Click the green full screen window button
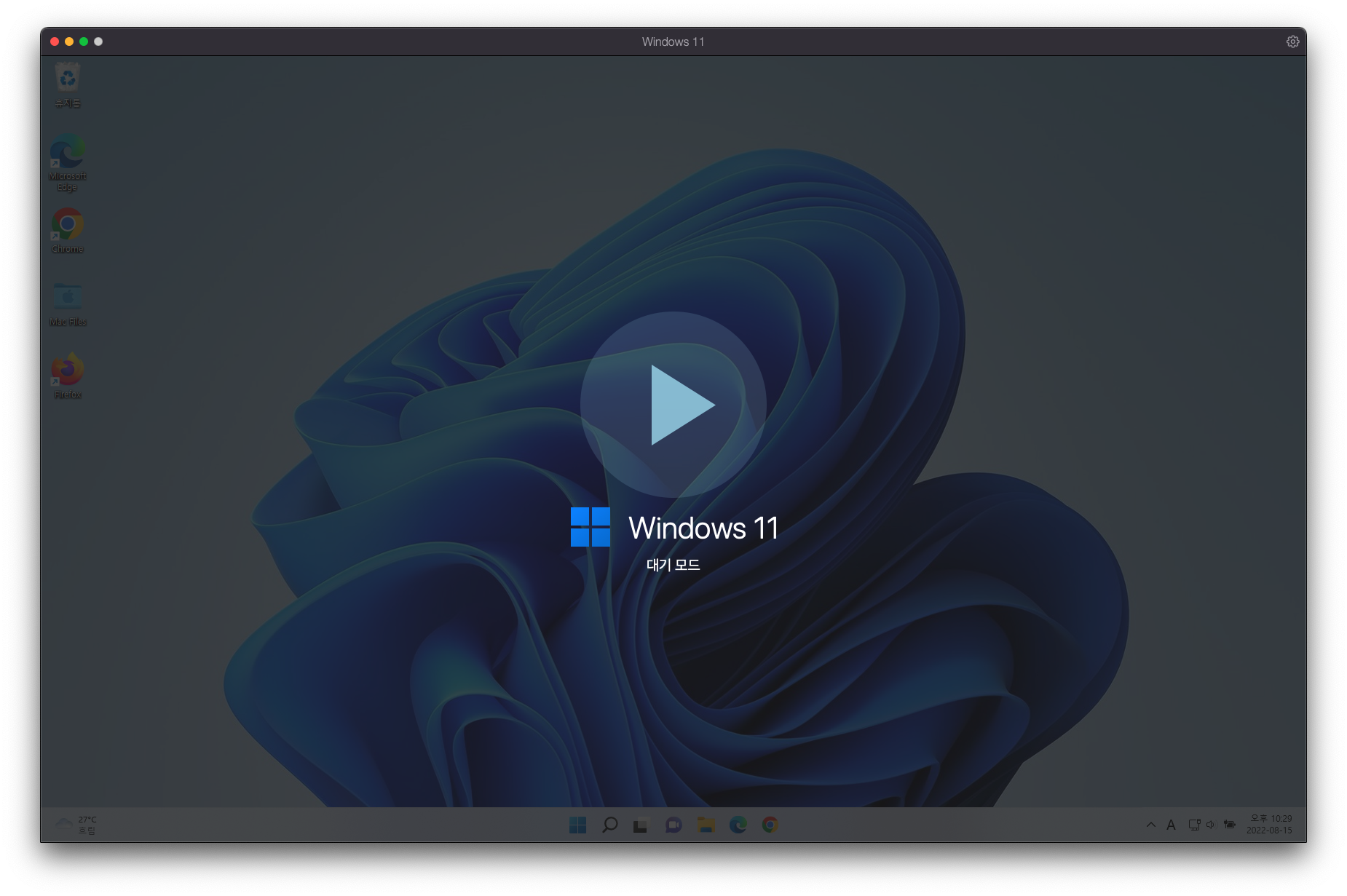1347x896 pixels. pyautogui.click(x=84, y=41)
